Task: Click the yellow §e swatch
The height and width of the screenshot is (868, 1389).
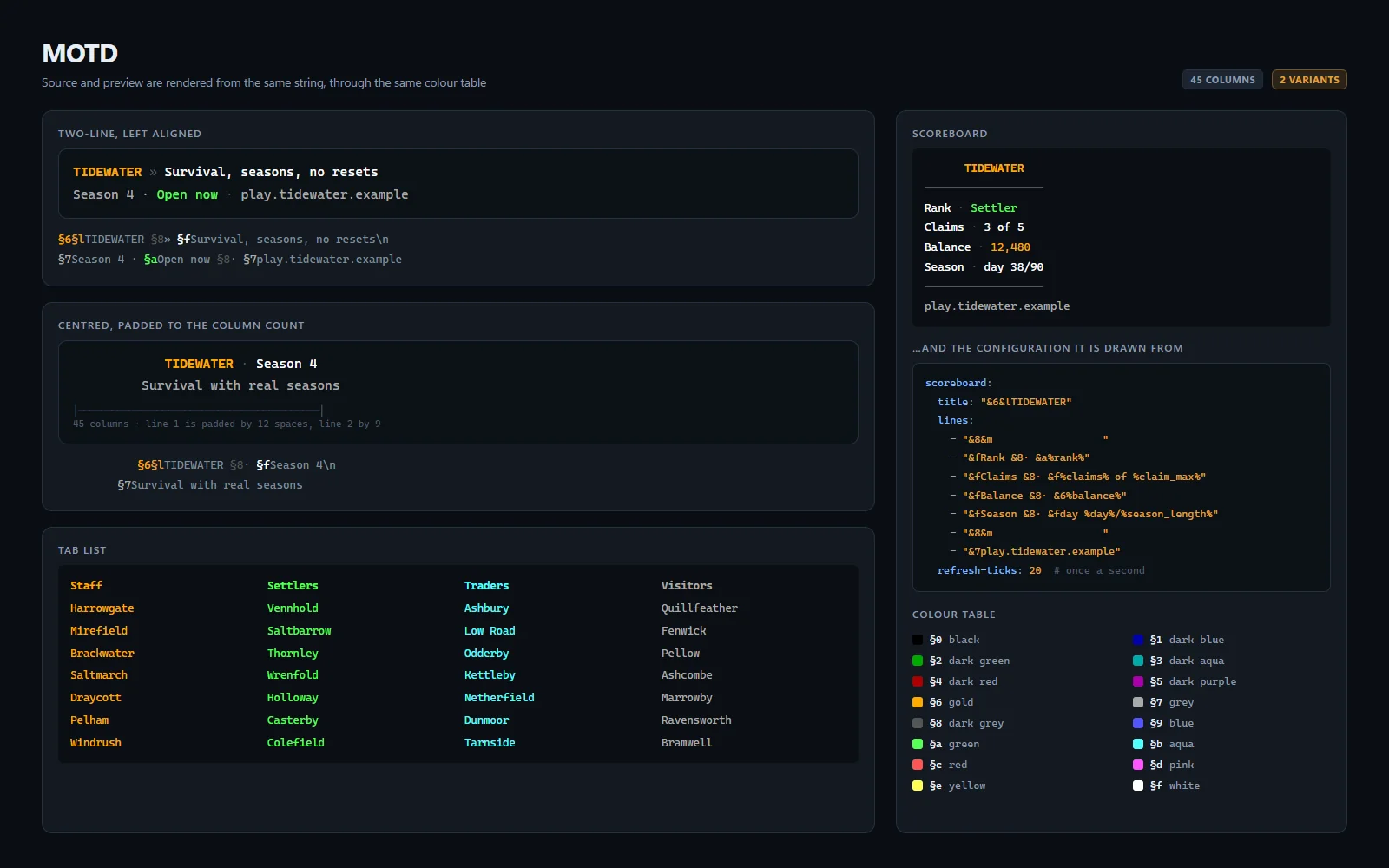Action: [918, 786]
